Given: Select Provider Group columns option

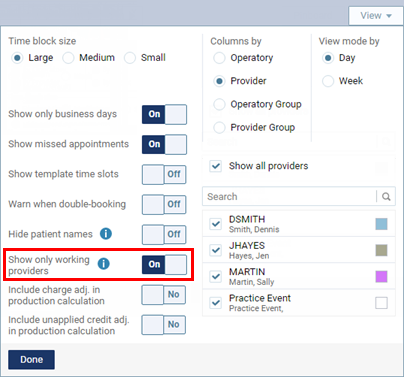Looking at the screenshot, I should (219, 127).
